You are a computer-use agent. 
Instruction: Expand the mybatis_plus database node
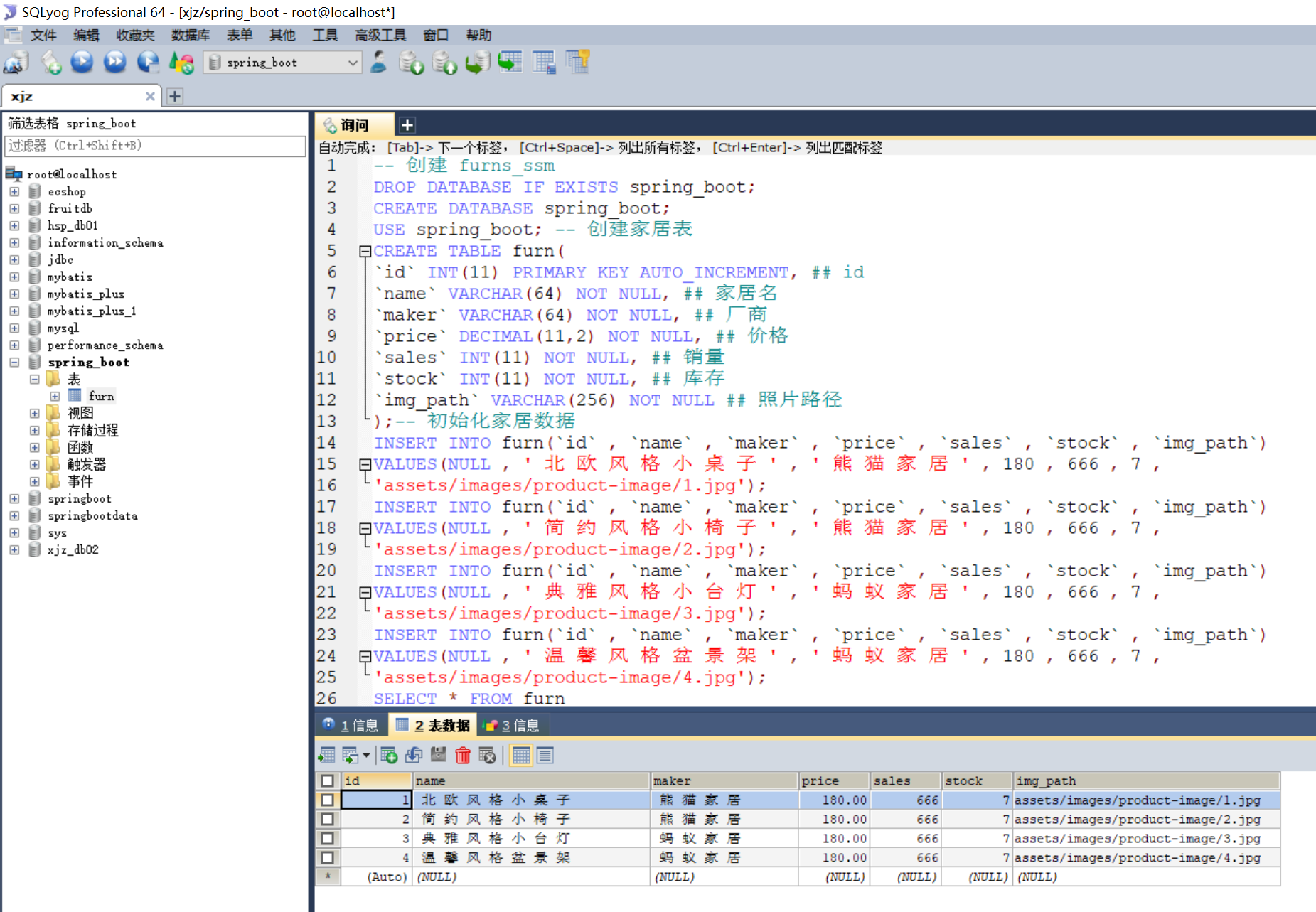(14, 294)
